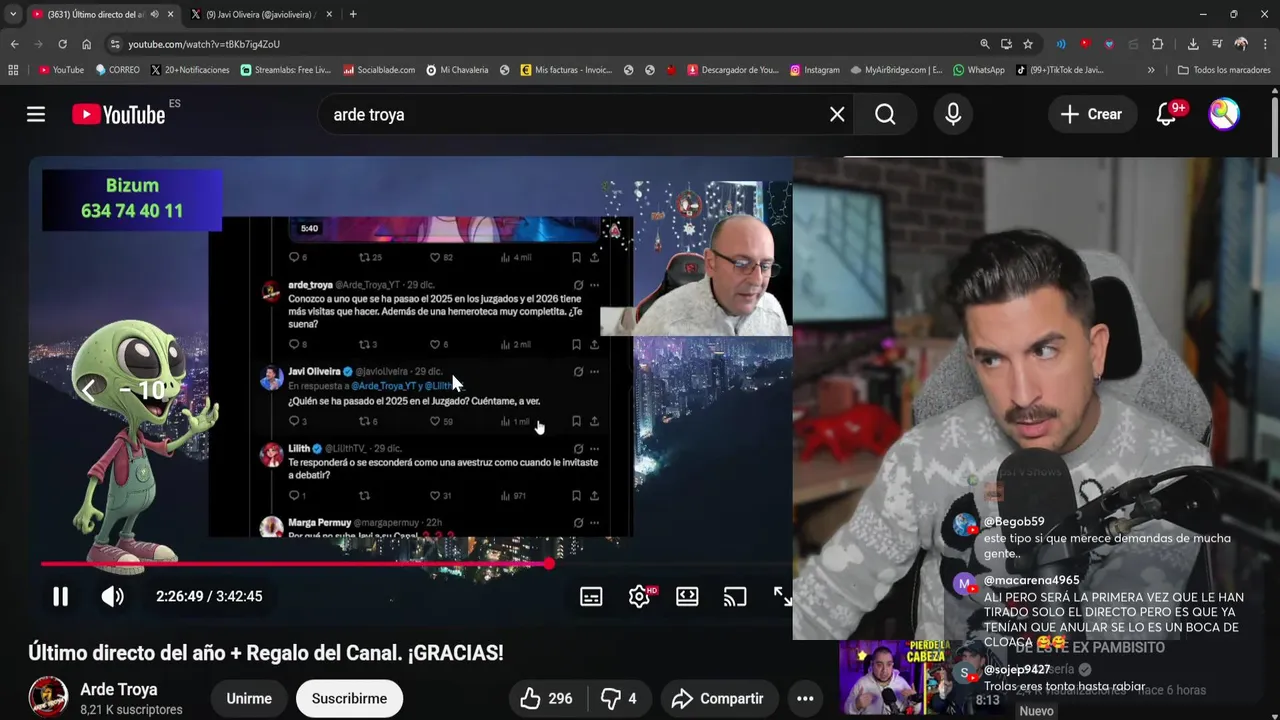Open the CORREO bookmark
Viewport: 1280px width, 720px height.
coord(117,70)
